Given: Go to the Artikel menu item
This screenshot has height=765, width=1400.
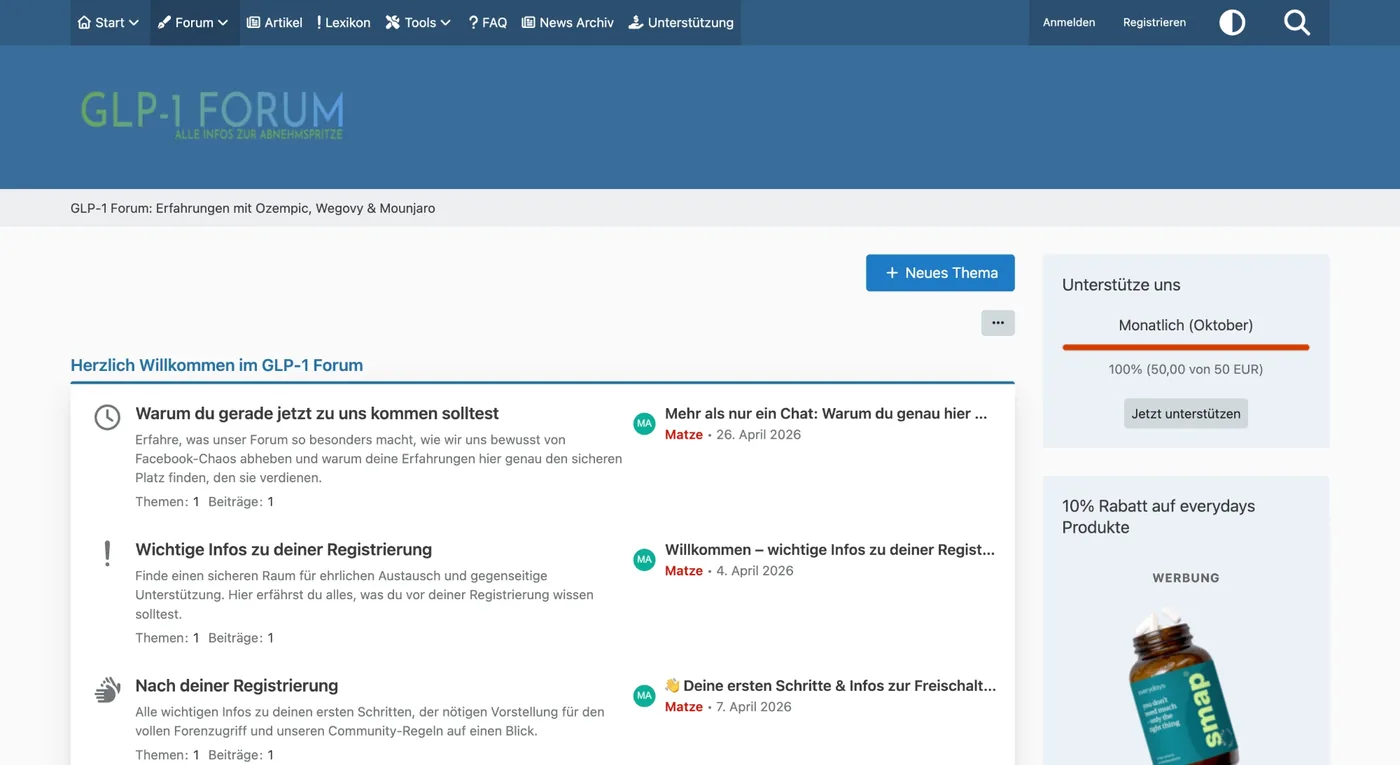Looking at the screenshot, I should click(x=275, y=22).
